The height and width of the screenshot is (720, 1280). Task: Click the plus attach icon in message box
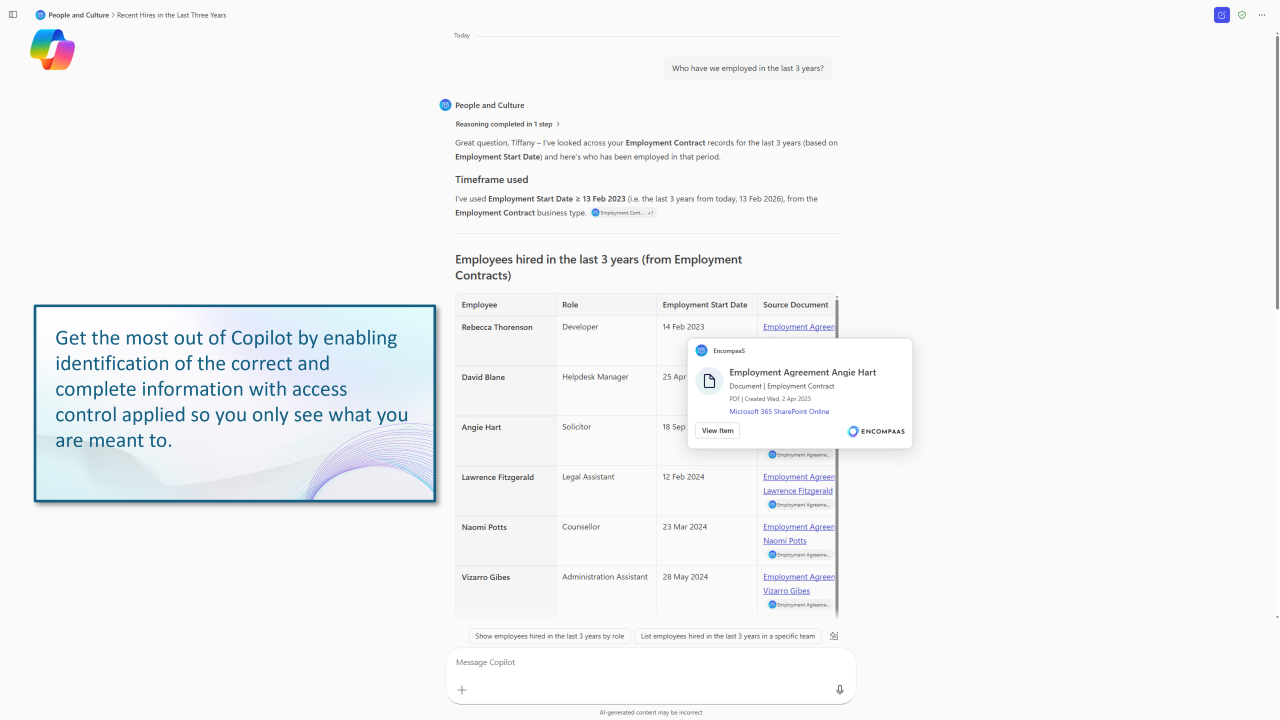tap(462, 690)
